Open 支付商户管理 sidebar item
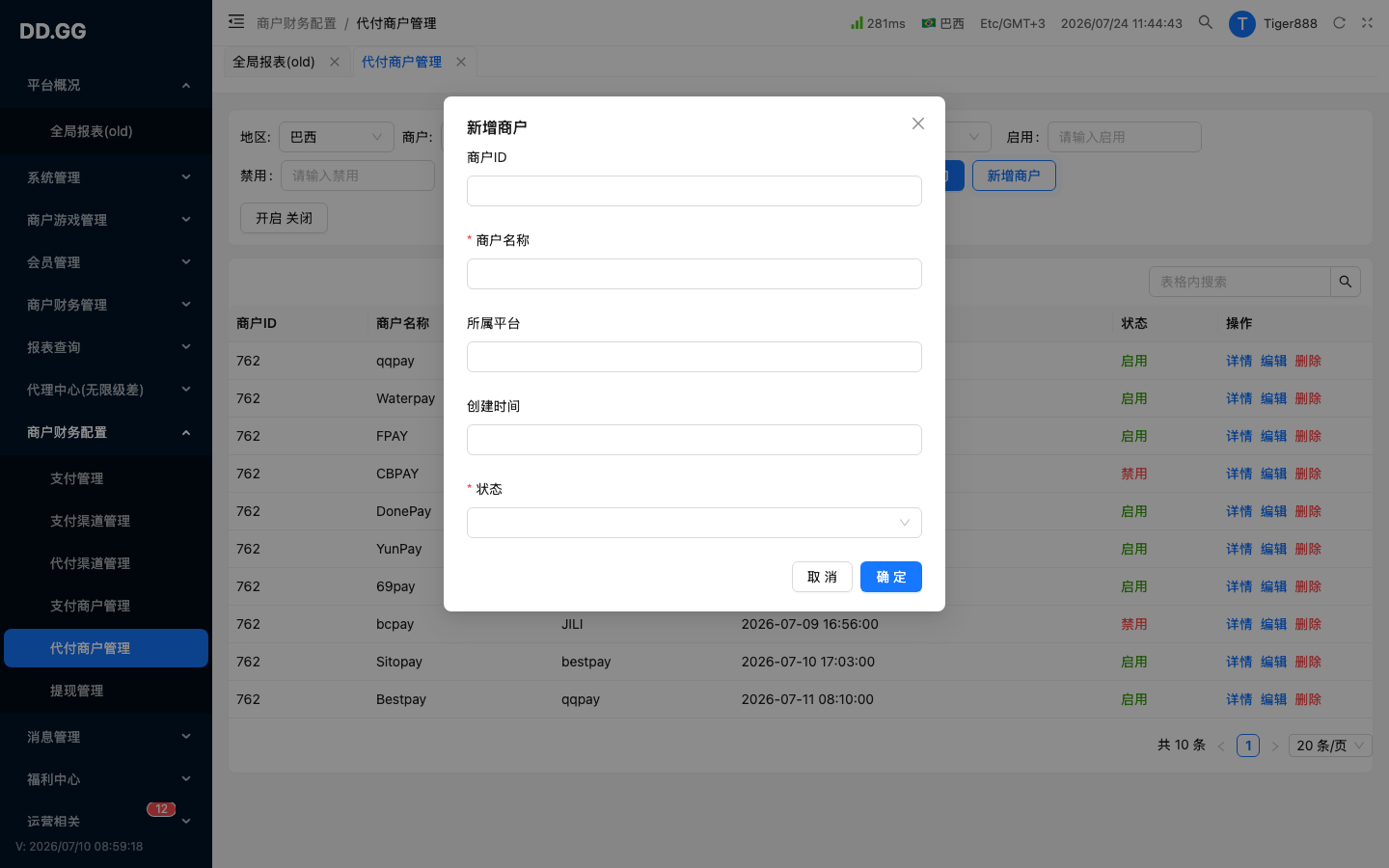 [x=106, y=606]
